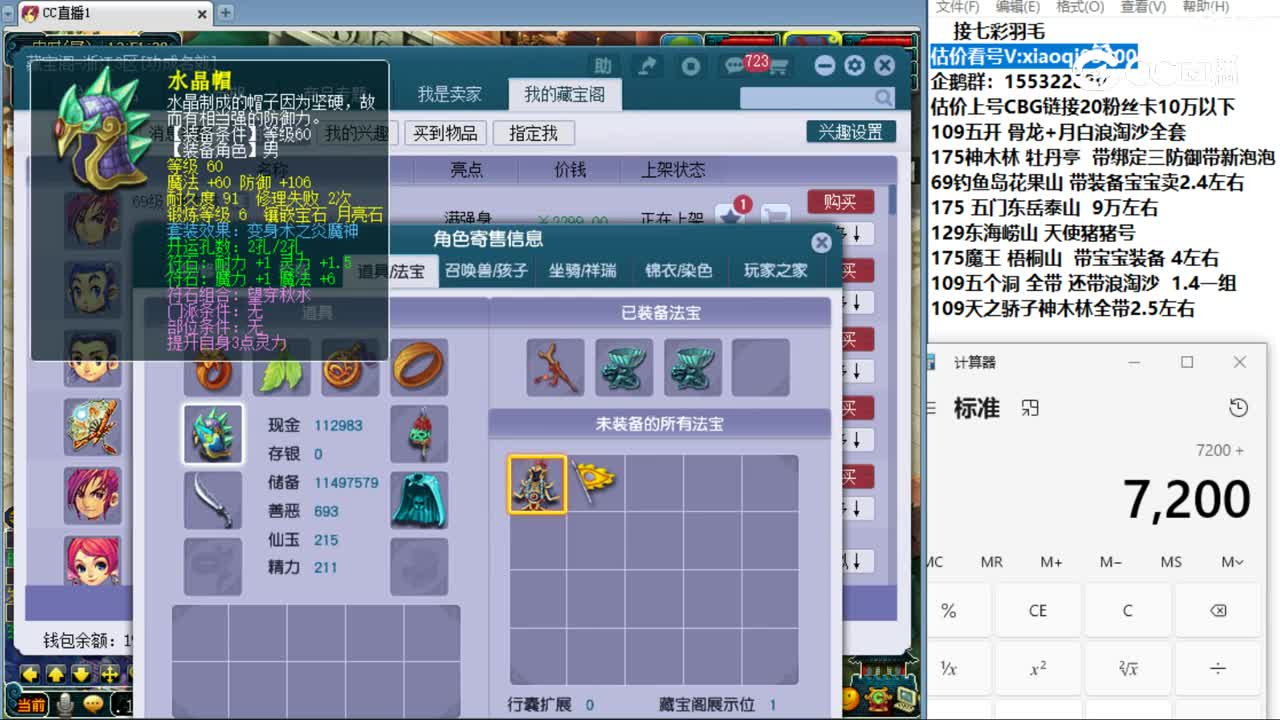Click the 兴趣设置 button
Image resolution: width=1280 pixels, height=720 pixels.
(x=850, y=131)
